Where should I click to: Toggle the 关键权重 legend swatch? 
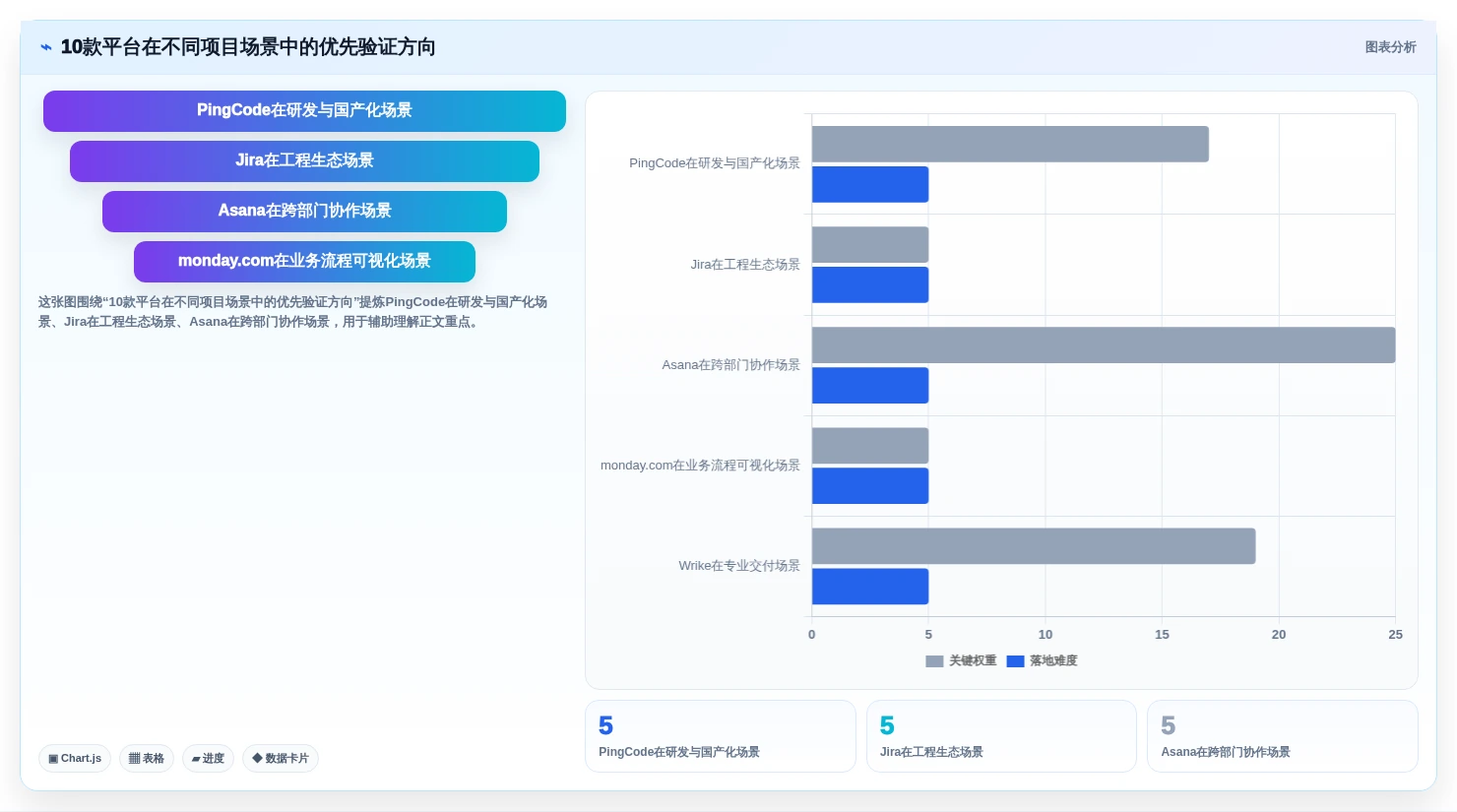coord(934,661)
